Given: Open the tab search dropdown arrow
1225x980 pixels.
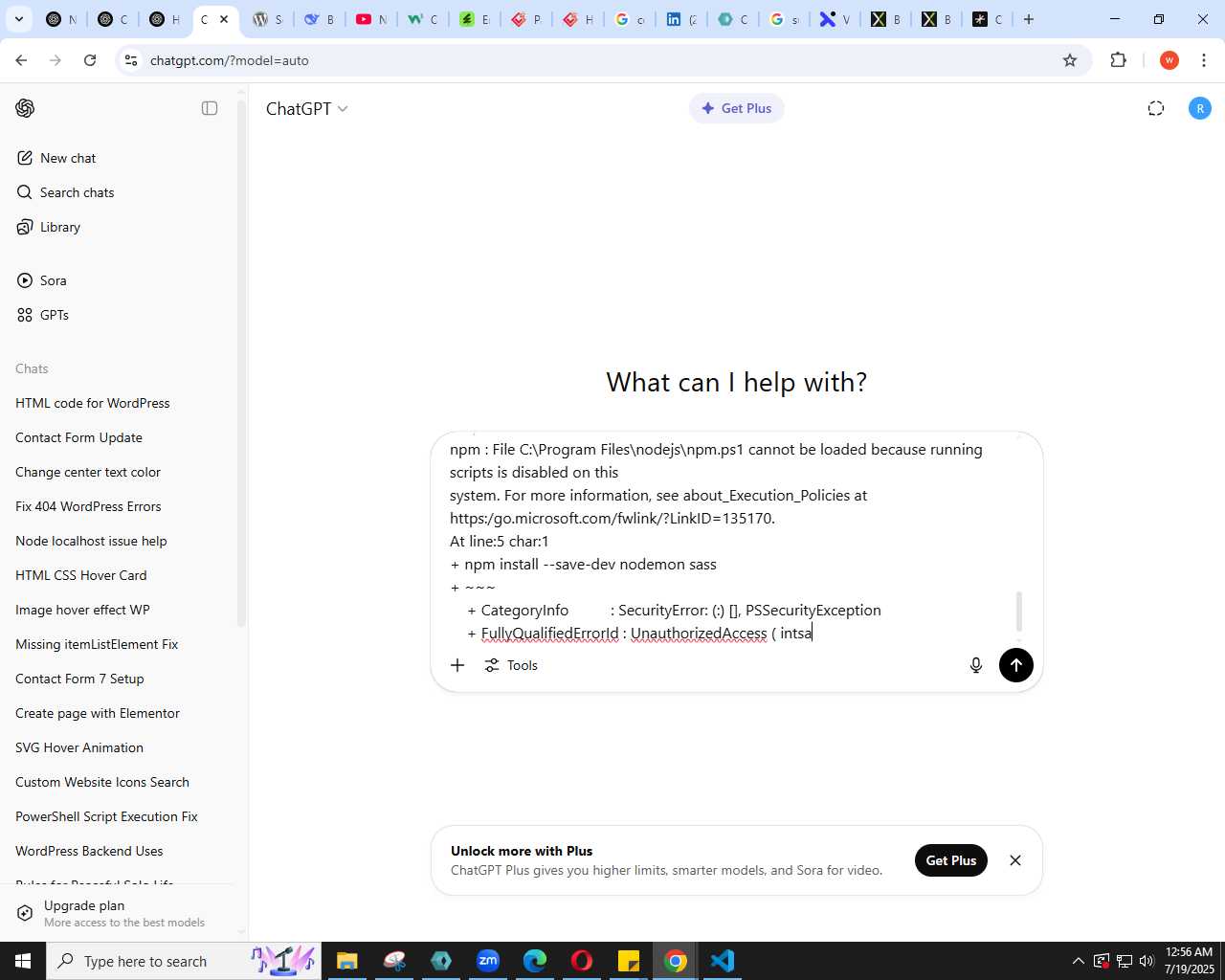Looking at the screenshot, I should click(19, 19).
